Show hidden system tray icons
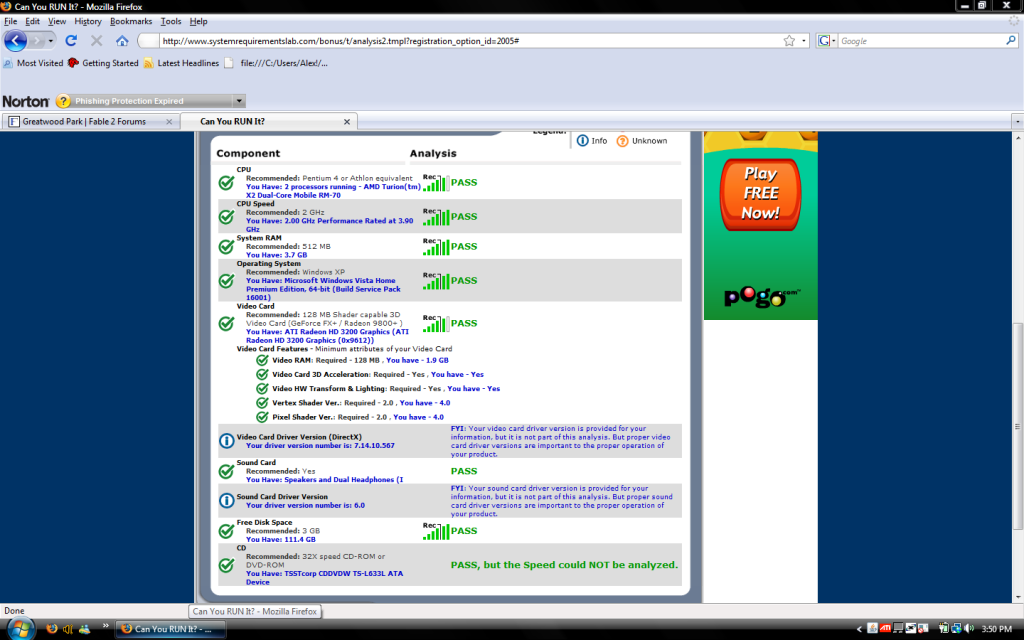1024x640 pixels. [x=859, y=629]
